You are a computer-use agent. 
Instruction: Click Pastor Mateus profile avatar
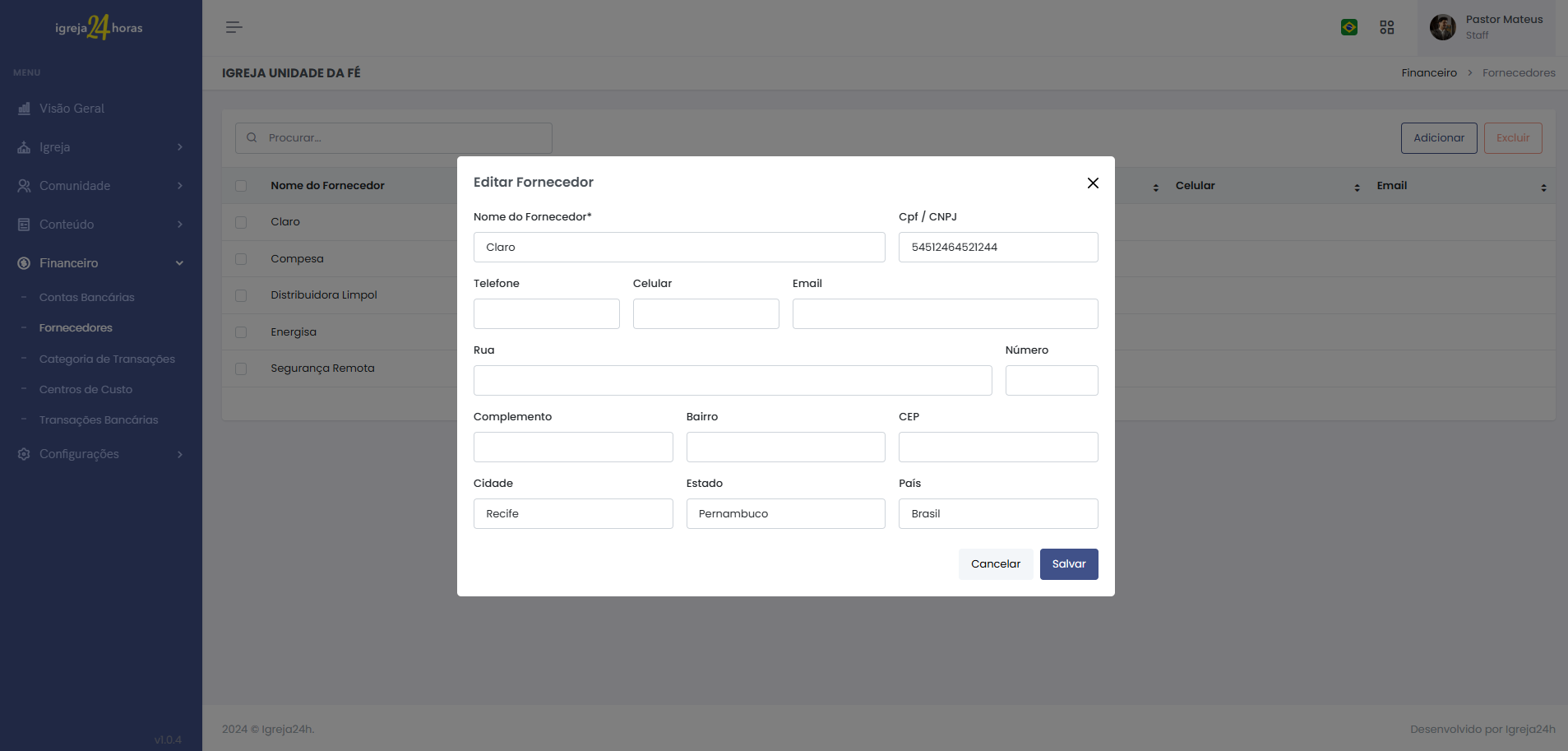pyautogui.click(x=1442, y=27)
